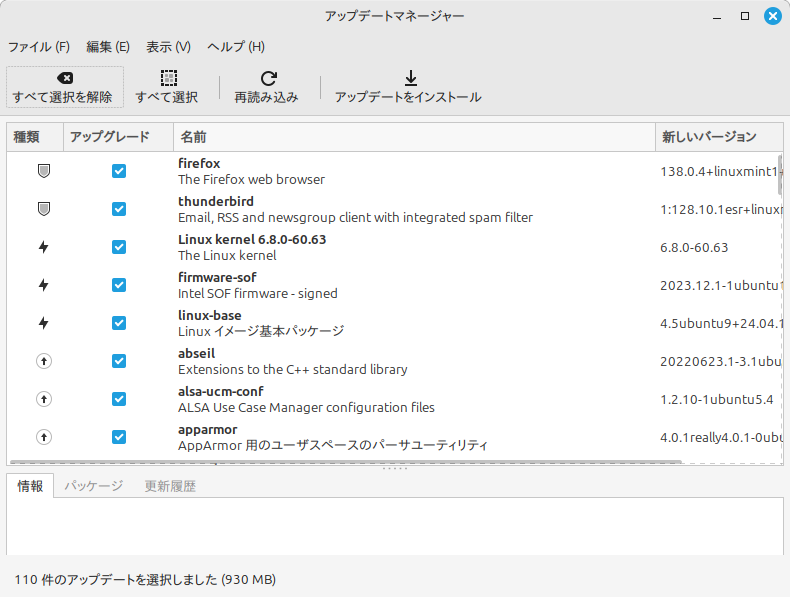Click version 1.2.10-1ubuntu5.4
Image resolution: width=790 pixels, height=597 pixels.
716,400
